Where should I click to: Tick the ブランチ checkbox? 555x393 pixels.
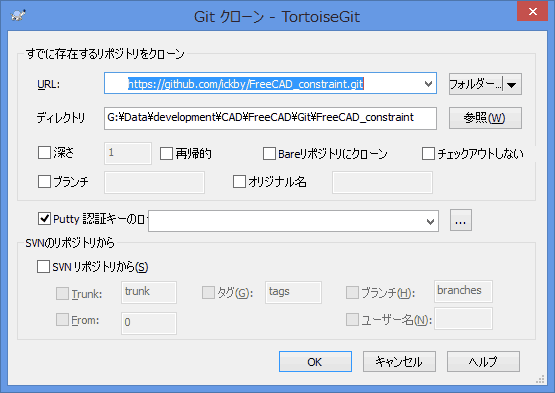[x=44, y=182]
